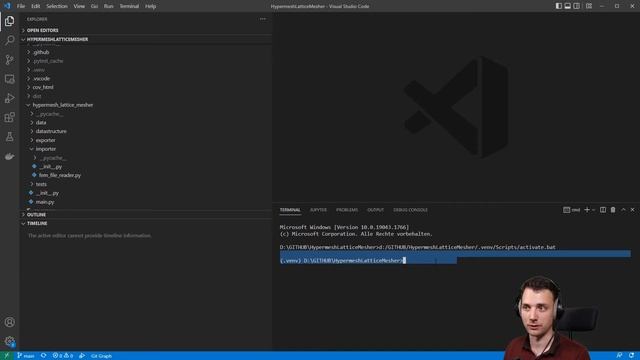Select the Terminal panel tab
Image resolution: width=640 pixels, height=360 pixels.
click(290, 210)
